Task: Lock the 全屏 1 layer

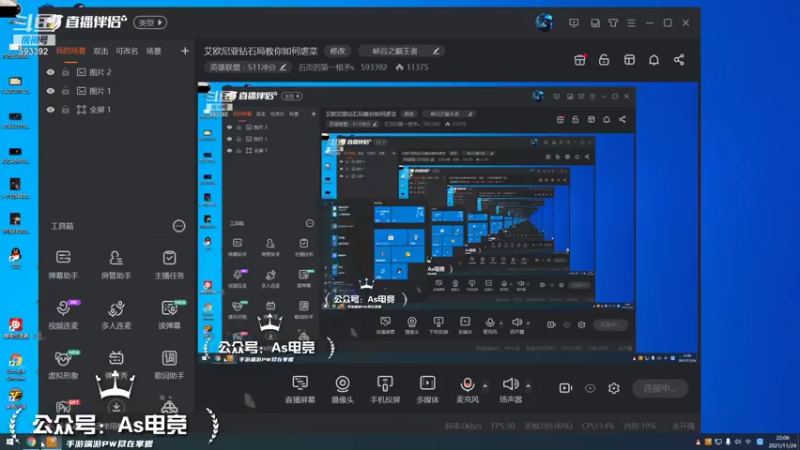Action: pos(65,110)
